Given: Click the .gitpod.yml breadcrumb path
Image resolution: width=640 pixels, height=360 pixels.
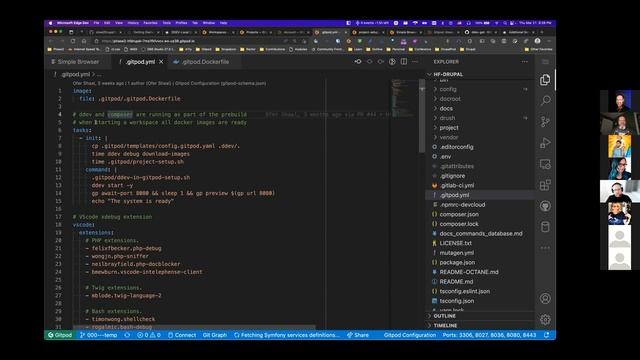Looking at the screenshot, I should [76, 74].
